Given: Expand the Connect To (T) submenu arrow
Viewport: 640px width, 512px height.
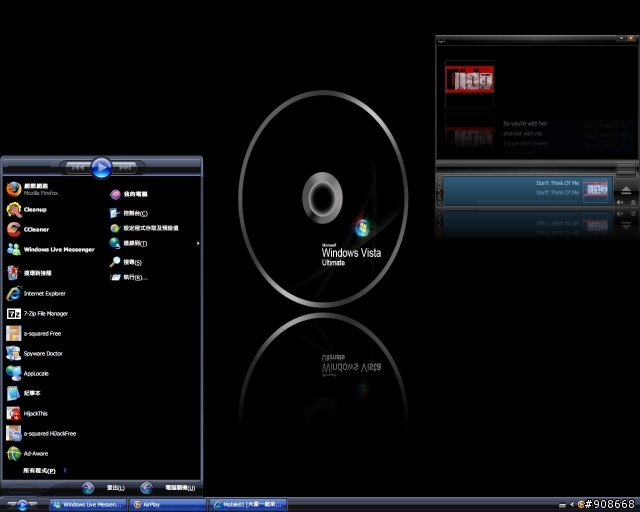Looking at the screenshot, I should click(x=198, y=243).
